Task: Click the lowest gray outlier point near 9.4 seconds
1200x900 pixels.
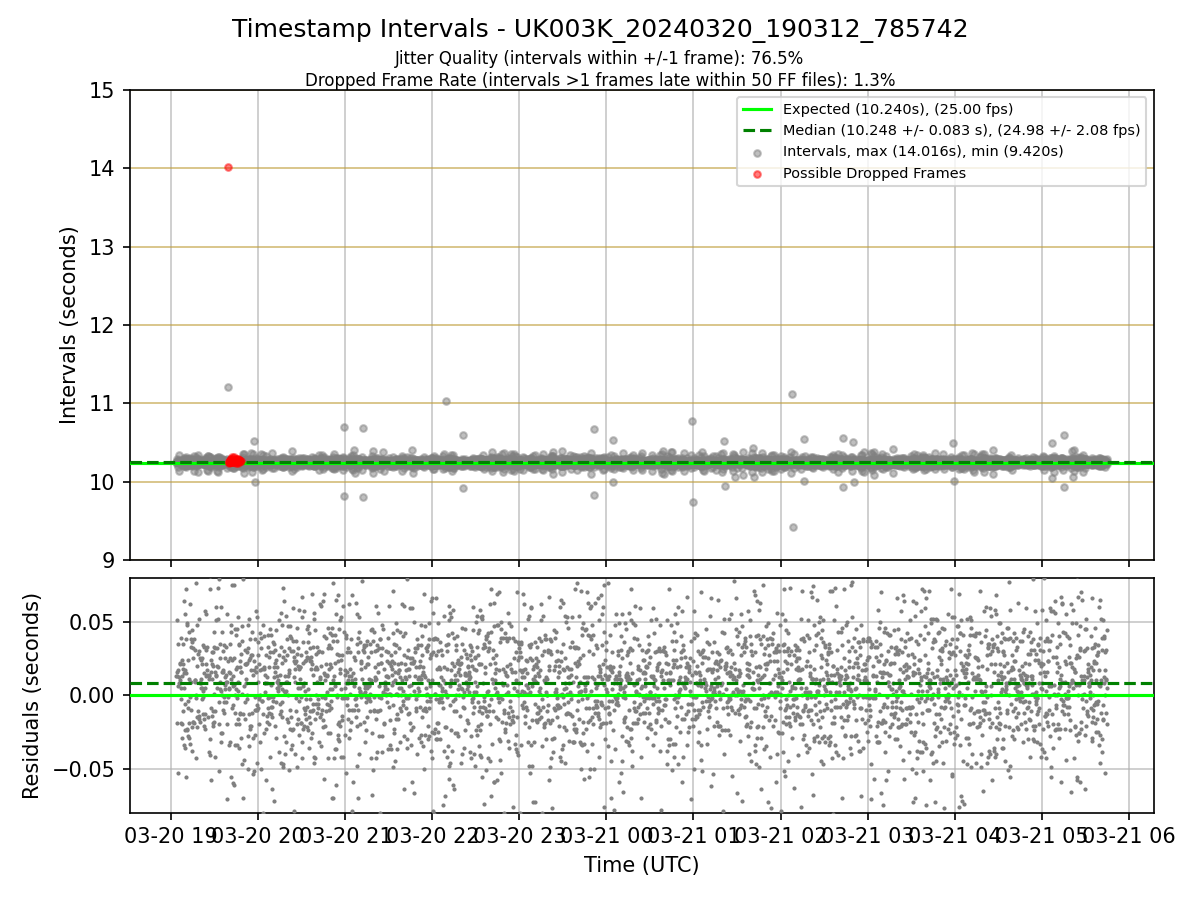Action: 793,527
